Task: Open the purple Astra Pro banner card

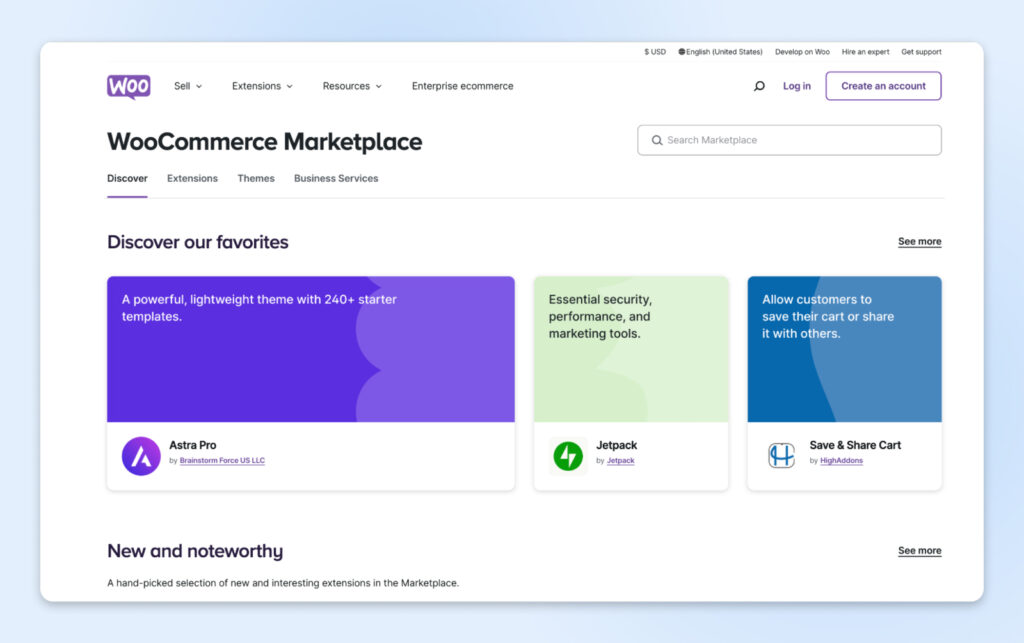Action: (310, 349)
